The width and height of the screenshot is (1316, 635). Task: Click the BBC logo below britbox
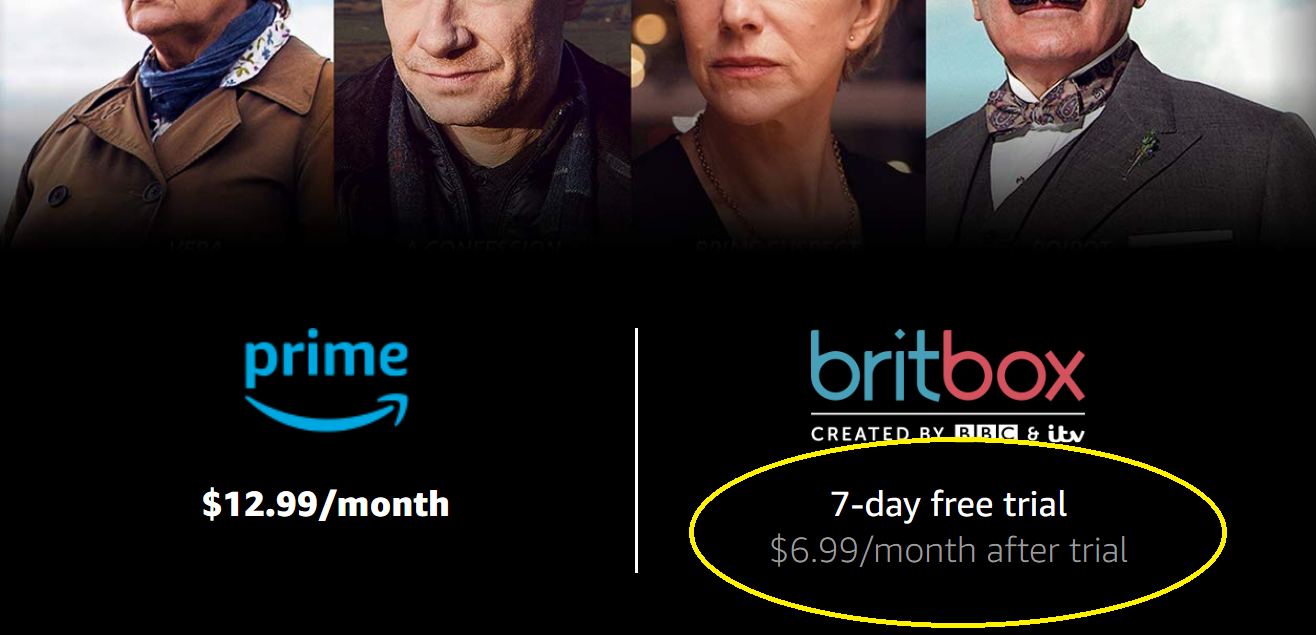pyautogui.click(x=986, y=434)
